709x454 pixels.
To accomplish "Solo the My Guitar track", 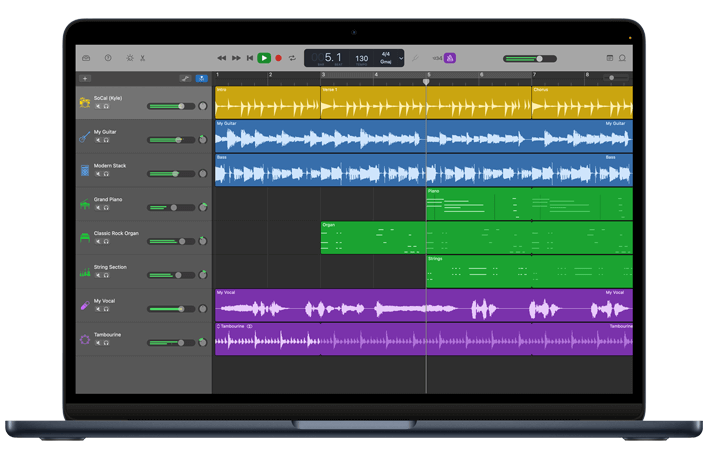I will coord(106,140).
